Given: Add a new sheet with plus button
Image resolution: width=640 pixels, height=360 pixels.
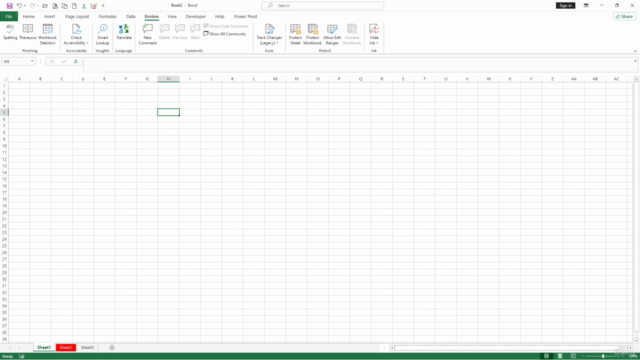Looking at the screenshot, I should pyautogui.click(x=112, y=347).
